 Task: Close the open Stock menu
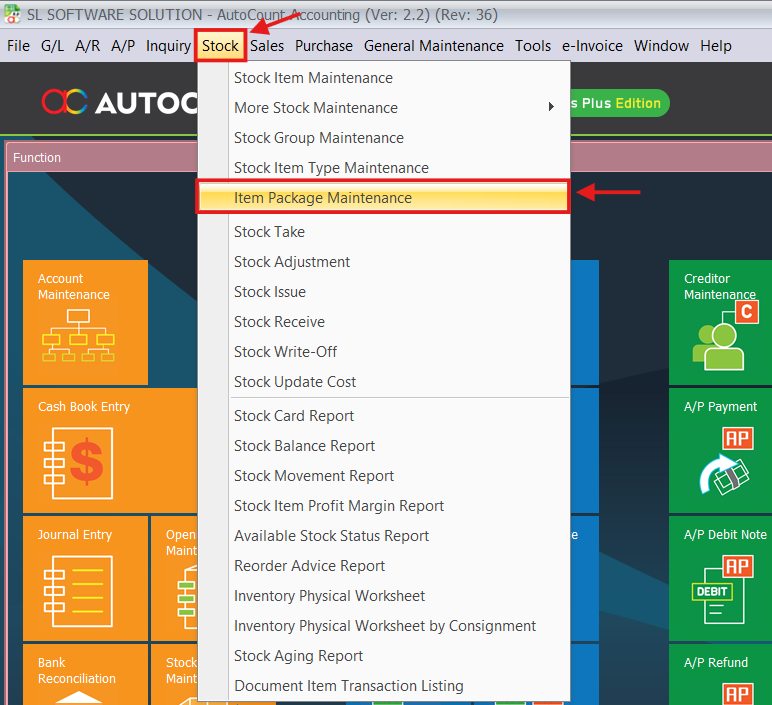point(220,46)
